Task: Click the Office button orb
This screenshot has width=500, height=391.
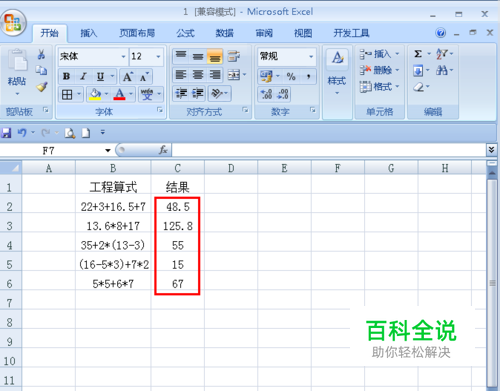Action: [x=13, y=22]
